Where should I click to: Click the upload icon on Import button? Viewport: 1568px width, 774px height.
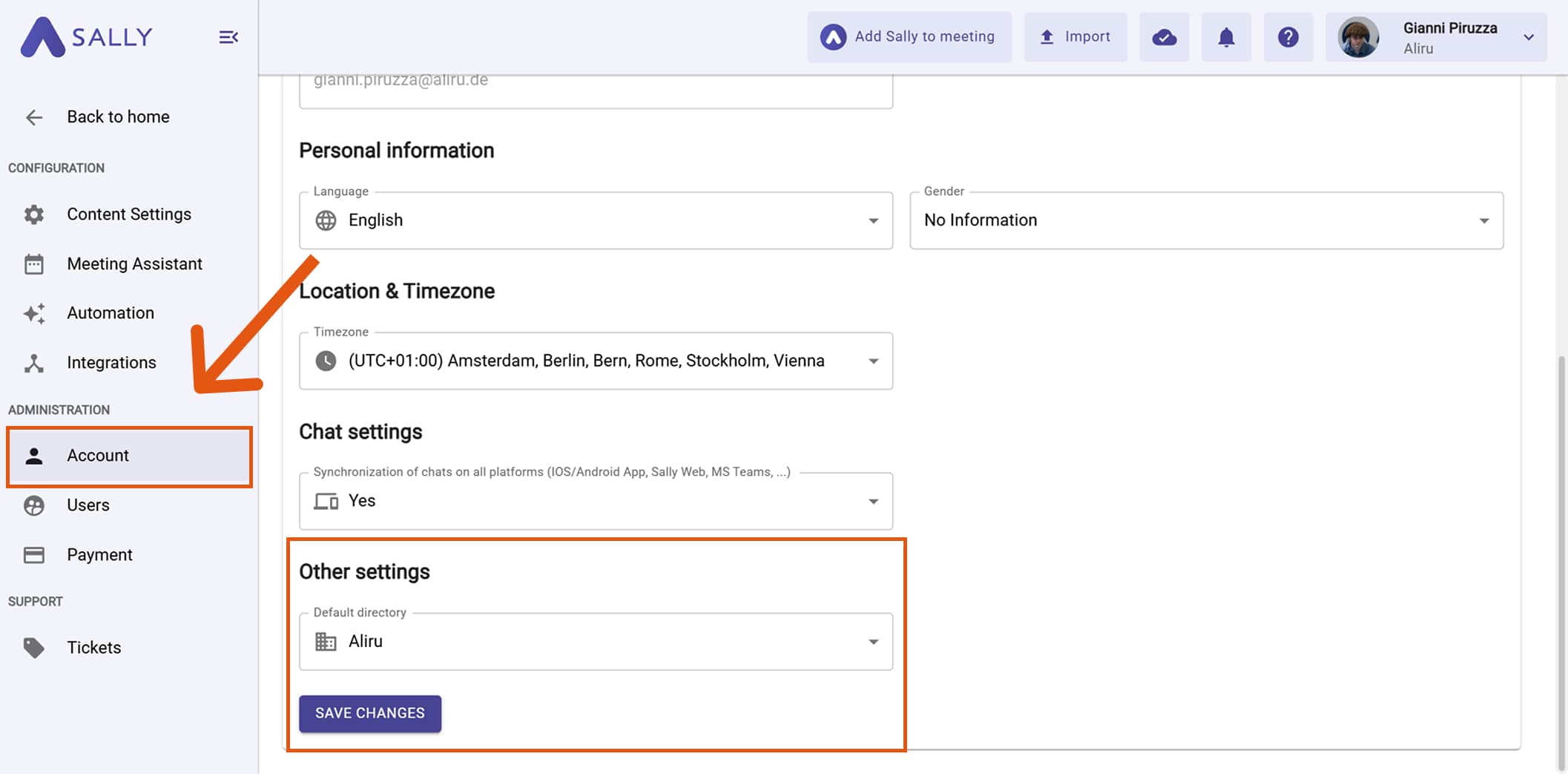[x=1047, y=36]
